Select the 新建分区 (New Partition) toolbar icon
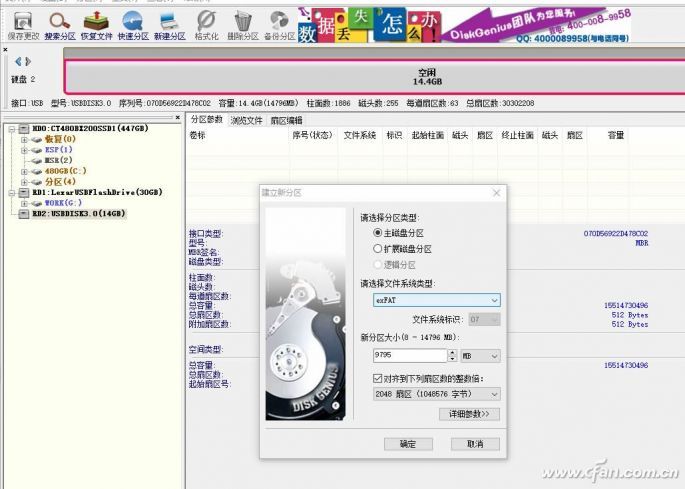Image resolution: width=685 pixels, height=489 pixels. [169, 23]
